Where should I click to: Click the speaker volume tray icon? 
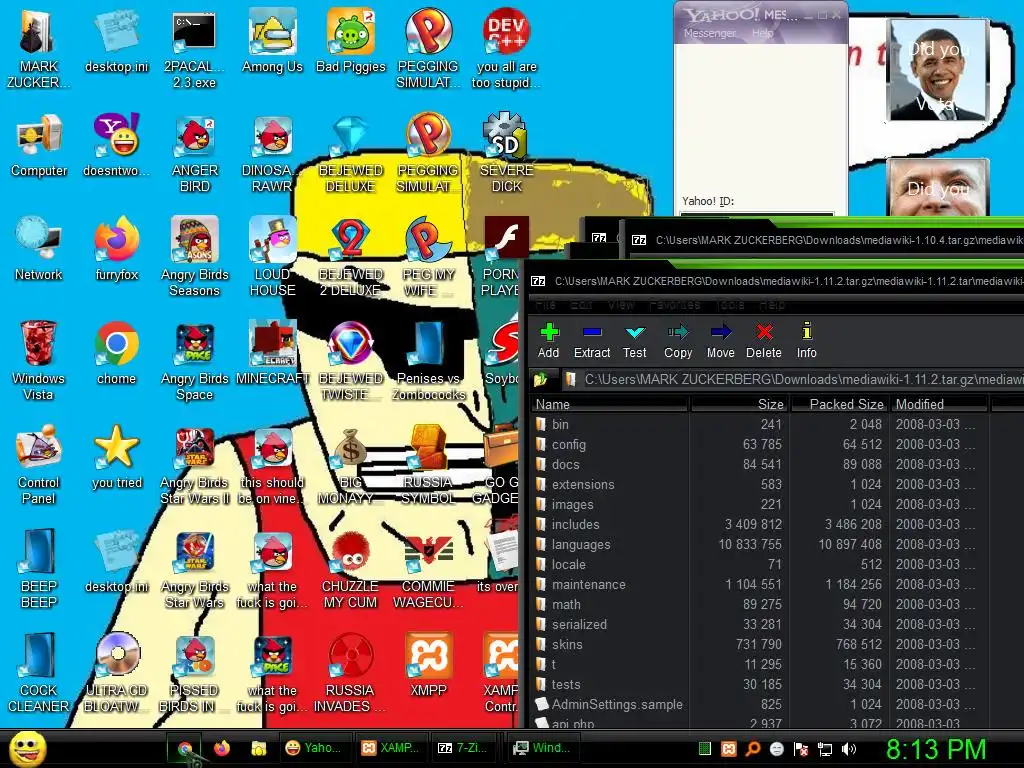pyautogui.click(x=849, y=749)
